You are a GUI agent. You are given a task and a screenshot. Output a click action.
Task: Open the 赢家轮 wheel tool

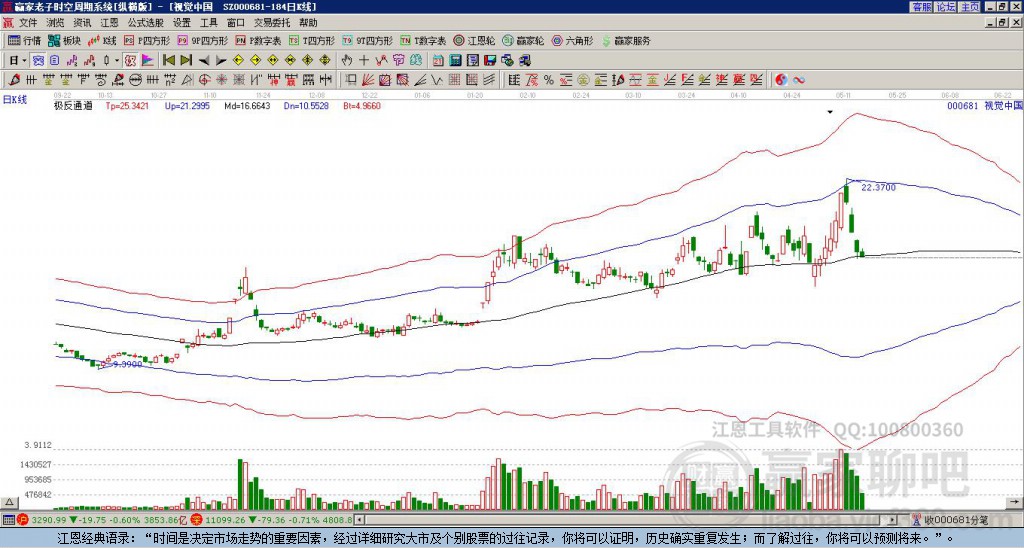(523, 41)
